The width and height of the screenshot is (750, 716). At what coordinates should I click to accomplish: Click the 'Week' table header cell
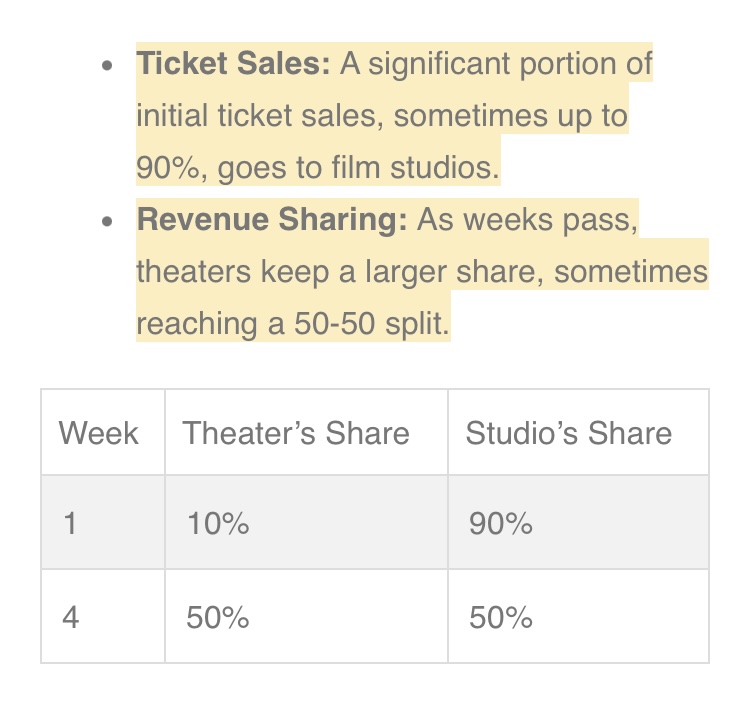point(98,433)
